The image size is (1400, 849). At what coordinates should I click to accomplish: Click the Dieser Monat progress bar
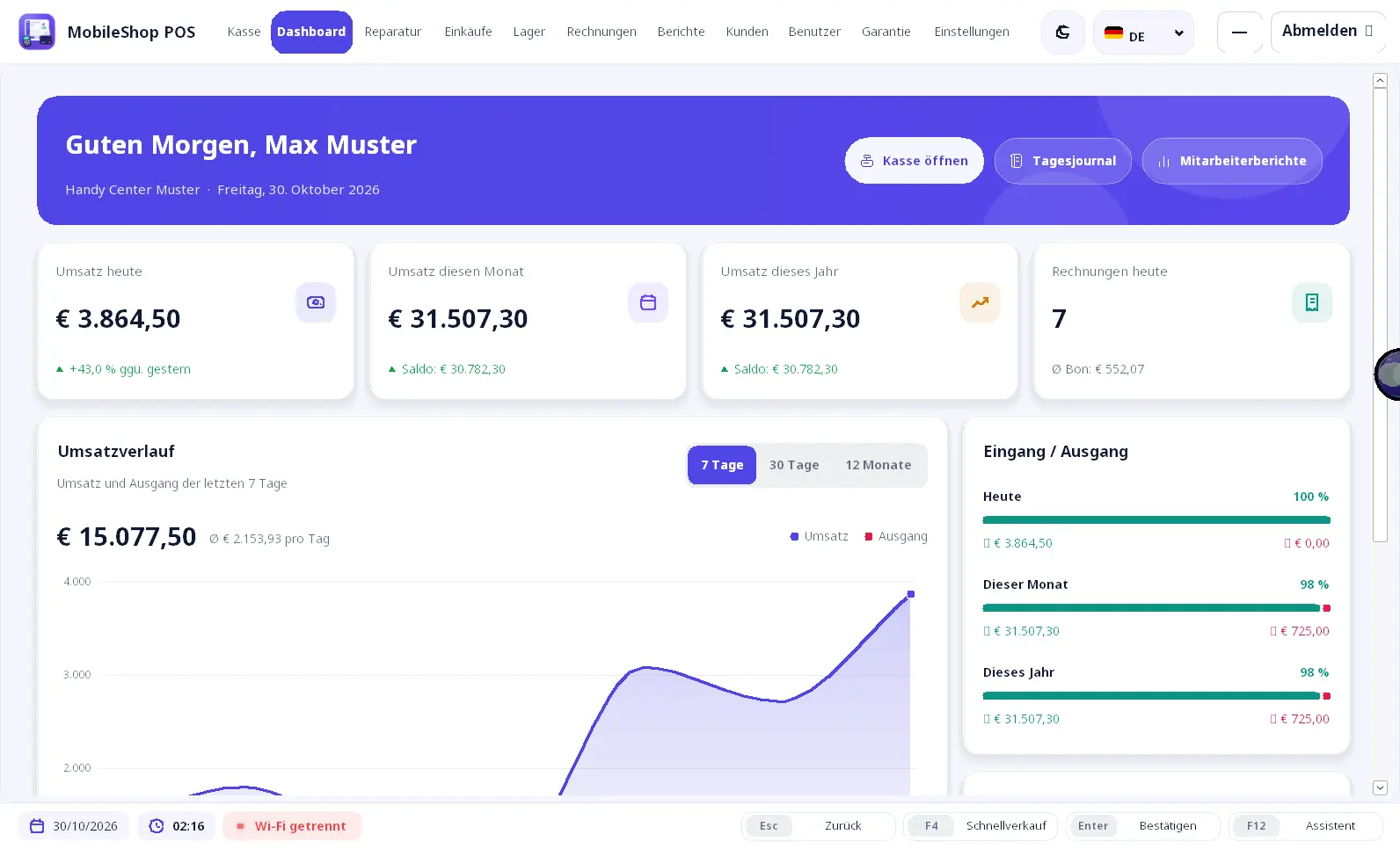1156,608
